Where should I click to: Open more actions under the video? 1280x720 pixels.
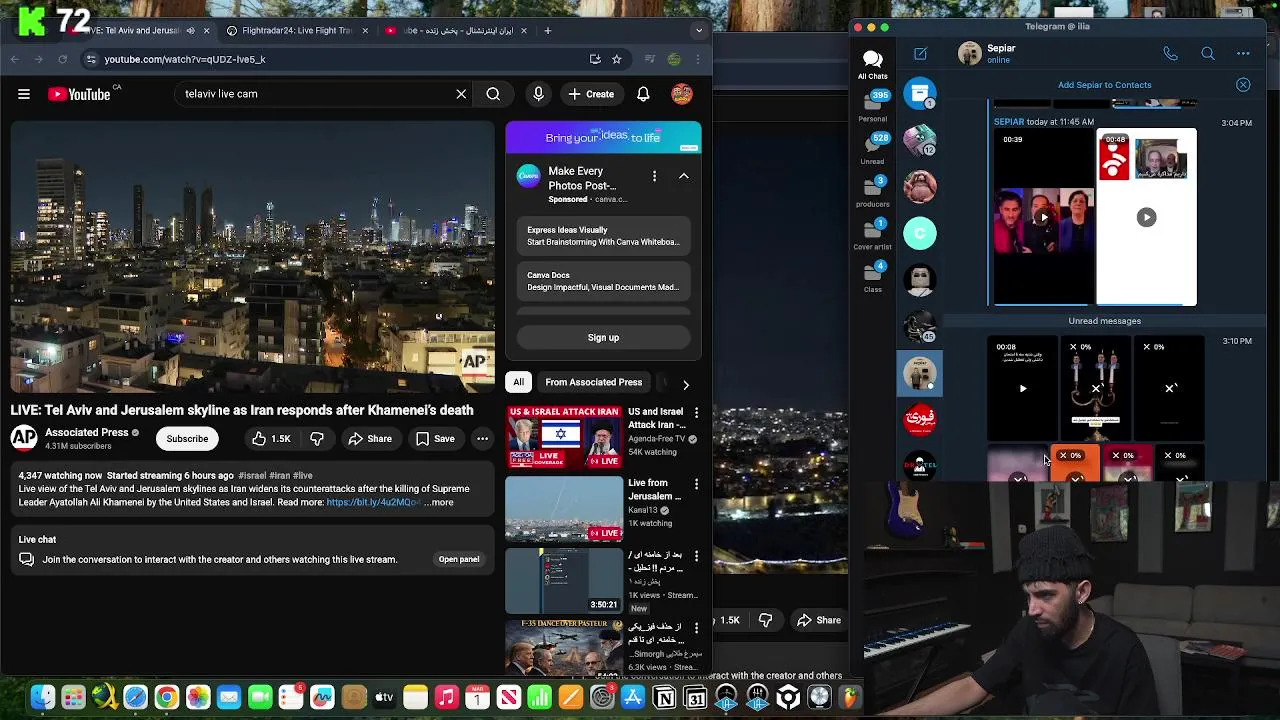pos(482,438)
